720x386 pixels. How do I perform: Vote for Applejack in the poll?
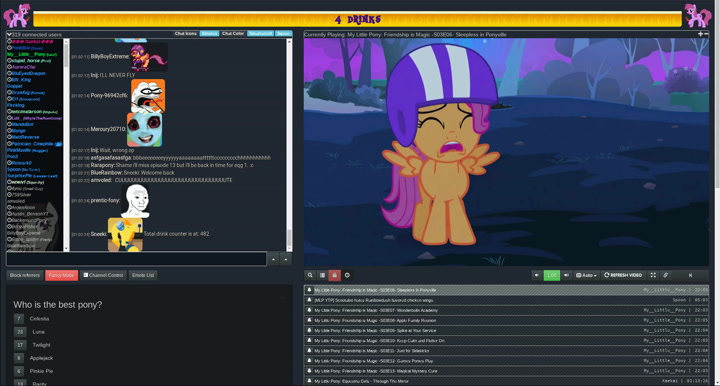coord(19,358)
